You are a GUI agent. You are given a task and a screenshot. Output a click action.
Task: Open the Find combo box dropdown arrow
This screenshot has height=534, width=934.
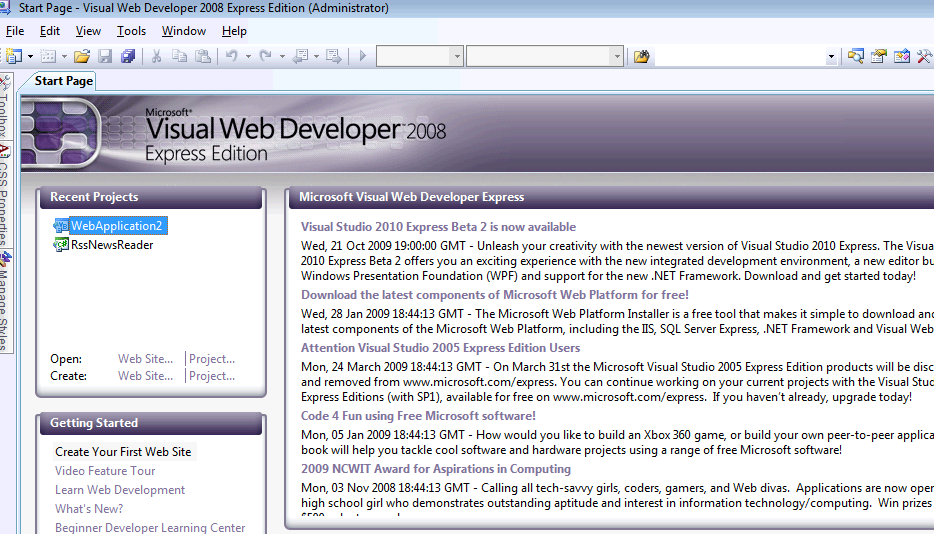pos(832,57)
